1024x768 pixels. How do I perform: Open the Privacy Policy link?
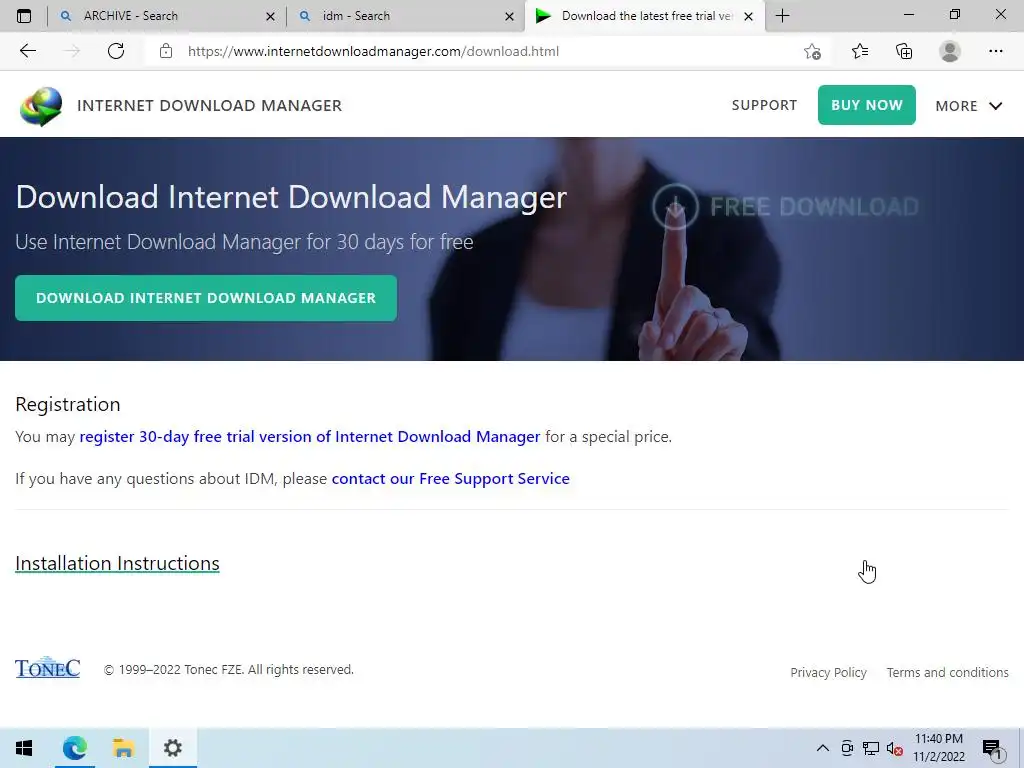828,672
